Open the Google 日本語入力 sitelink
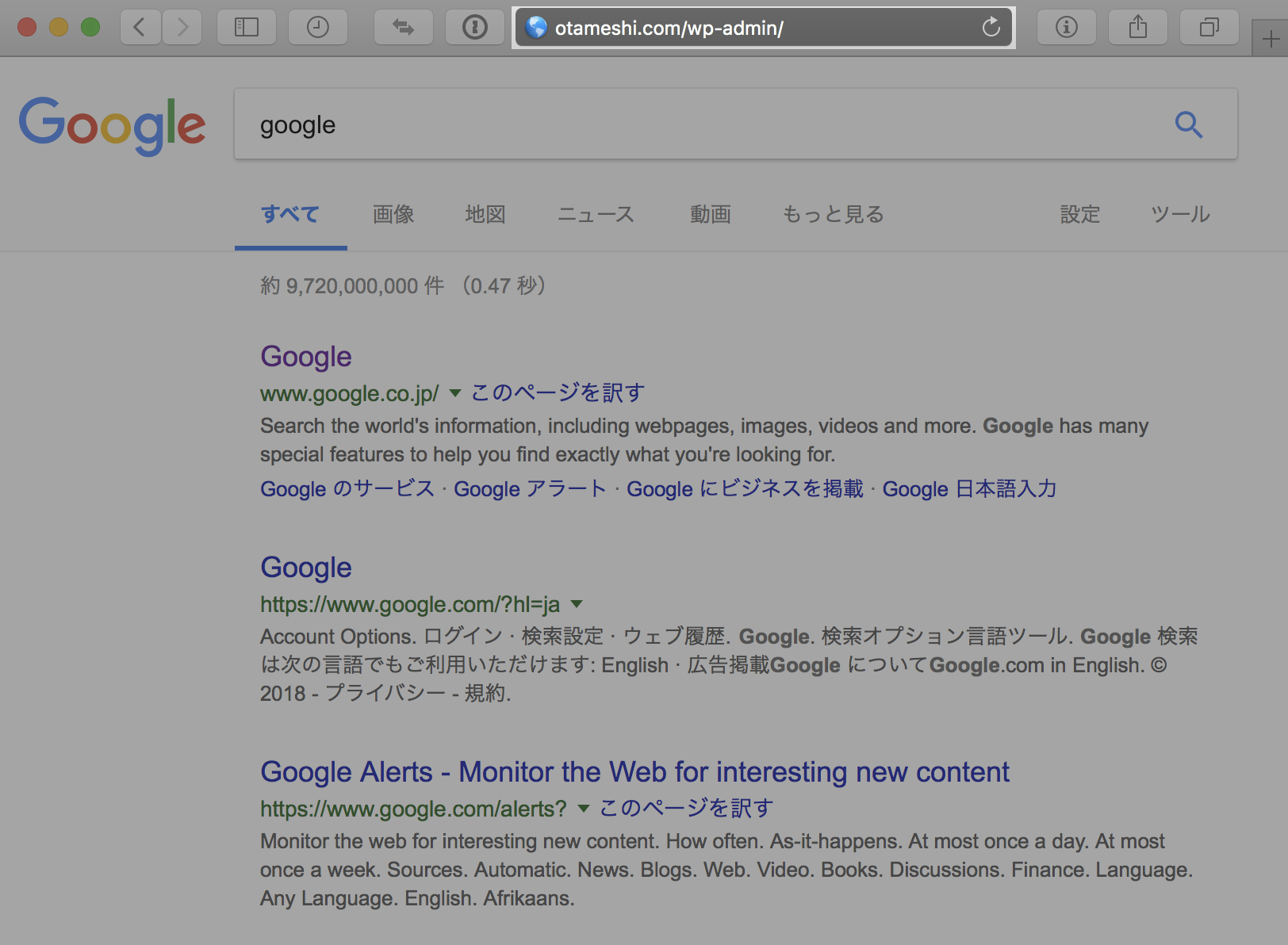Screen dimensions: 1288x945 pos(969,488)
